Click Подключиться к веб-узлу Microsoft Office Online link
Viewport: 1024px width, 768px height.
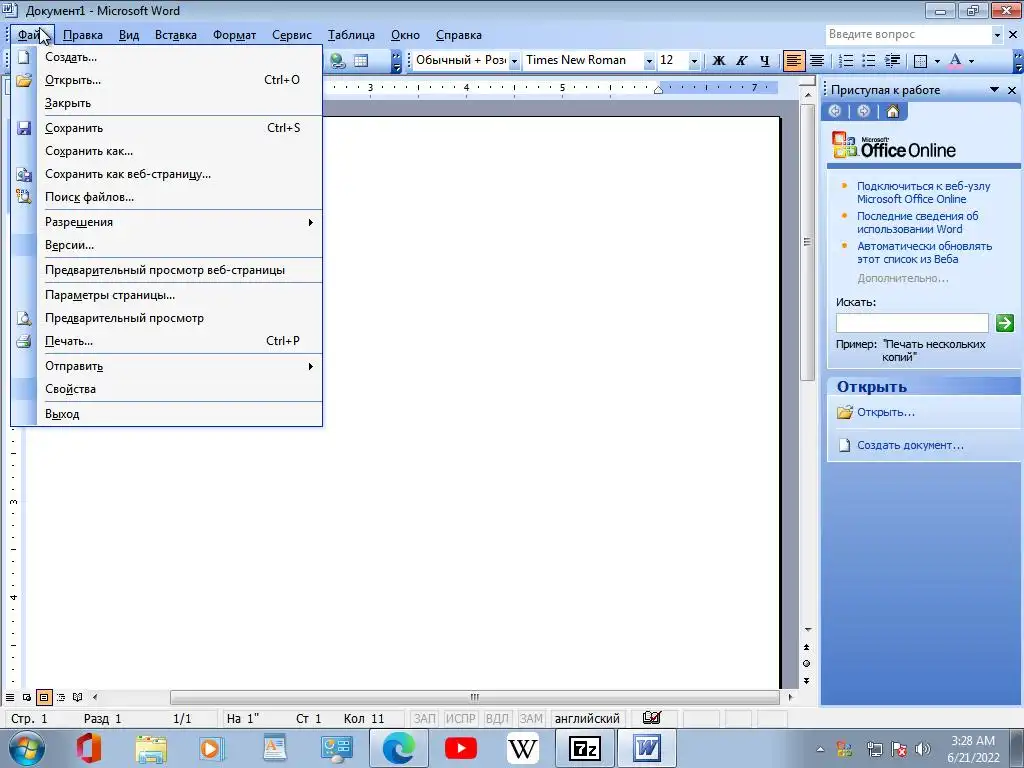923,193
